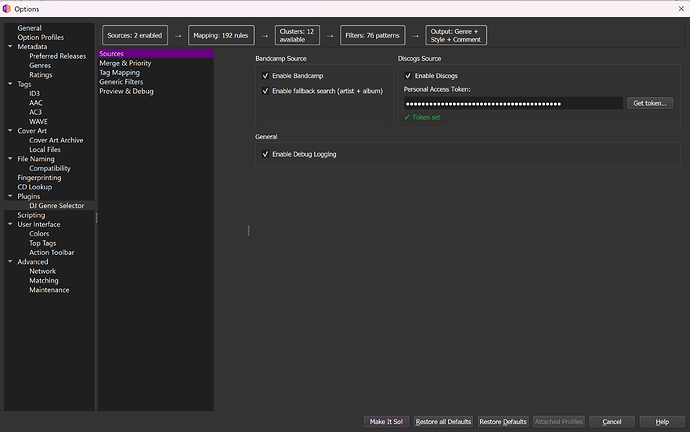This screenshot has height=432, width=690.
Task: Collapse the Metadata tree section
Action: point(10,47)
